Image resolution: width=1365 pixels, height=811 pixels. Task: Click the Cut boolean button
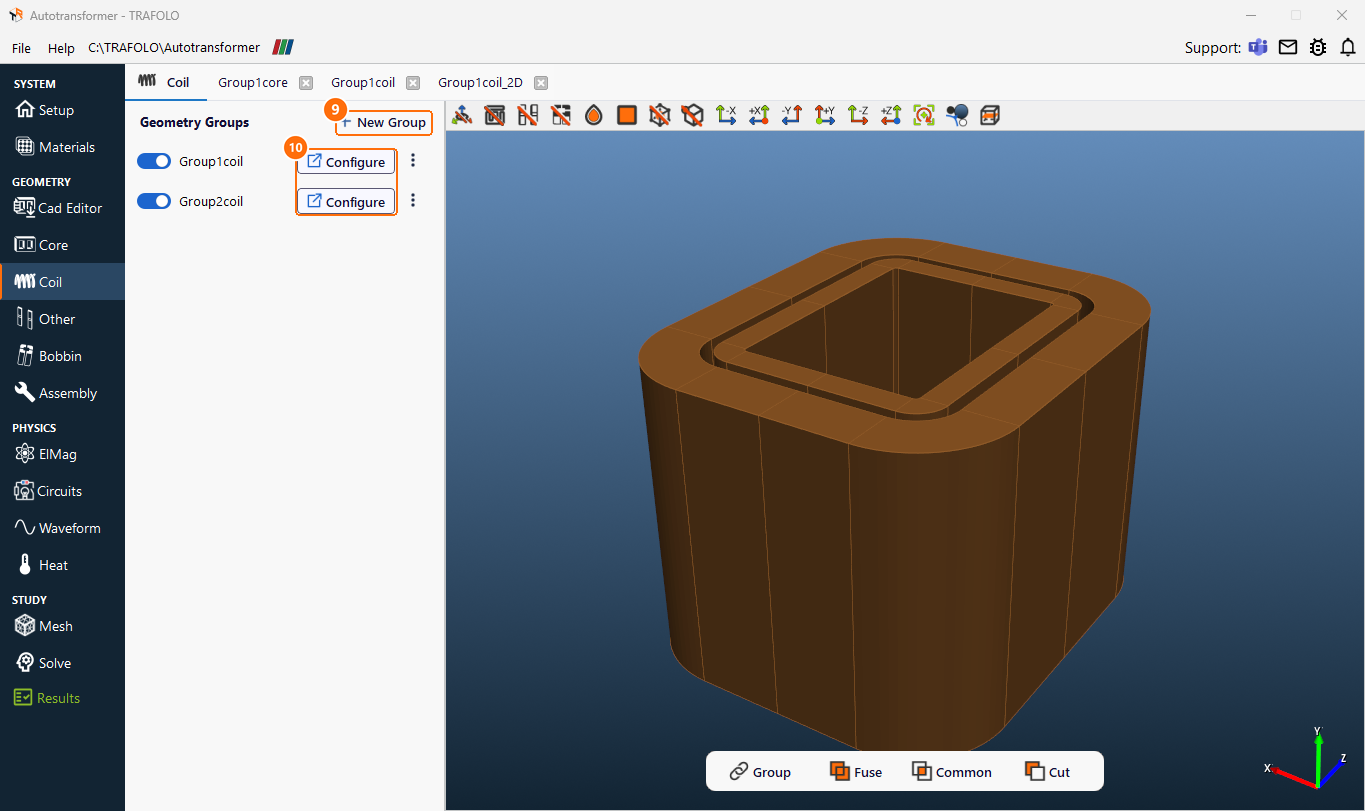coord(1047,771)
